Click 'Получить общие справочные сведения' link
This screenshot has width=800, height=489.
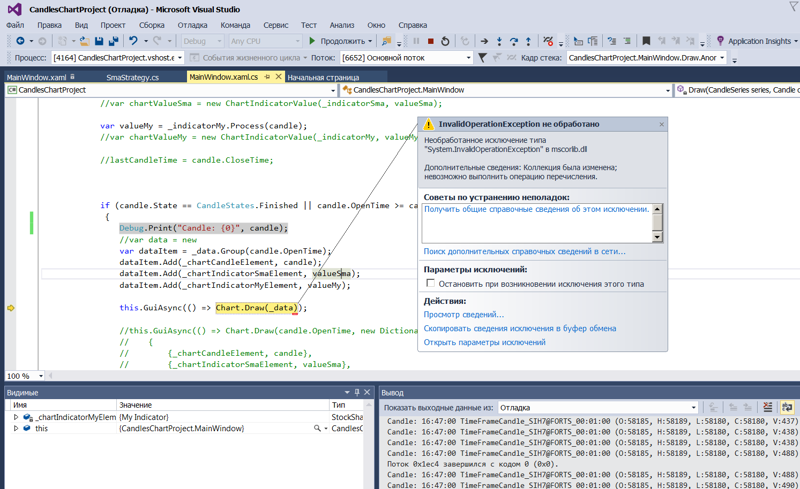click(x=536, y=209)
